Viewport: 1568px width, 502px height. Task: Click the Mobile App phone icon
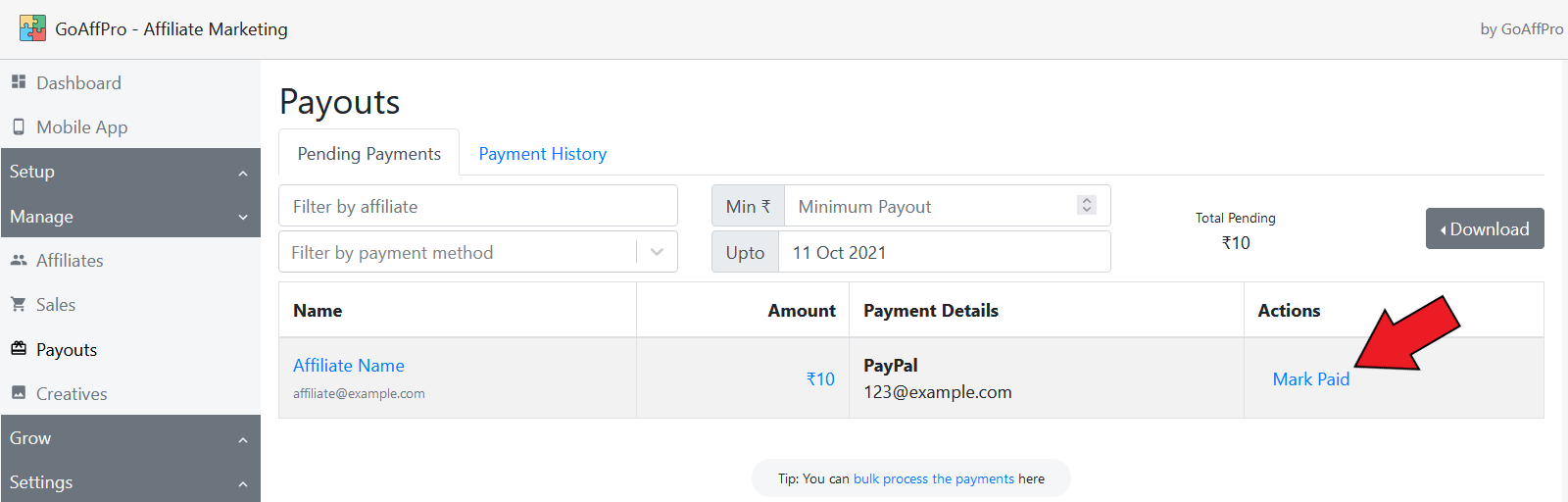(19, 126)
